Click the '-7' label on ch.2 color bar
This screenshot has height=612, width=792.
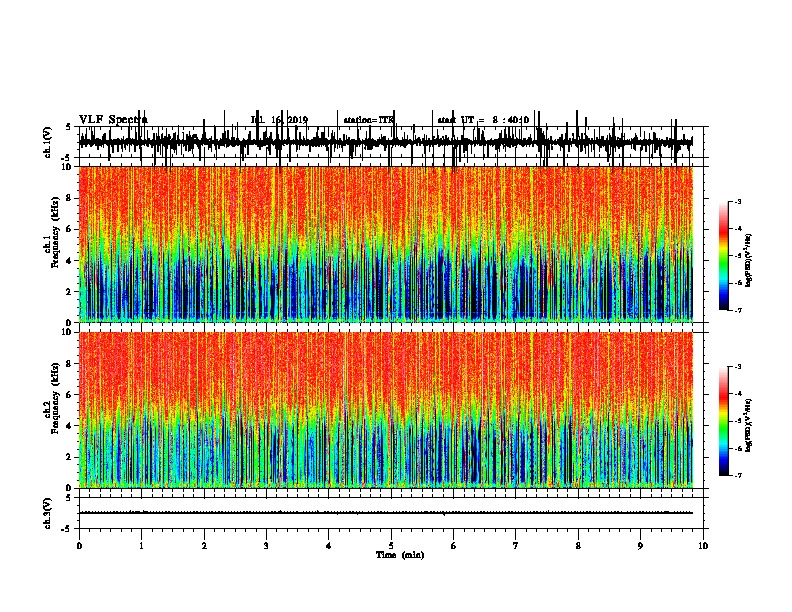tap(738, 475)
